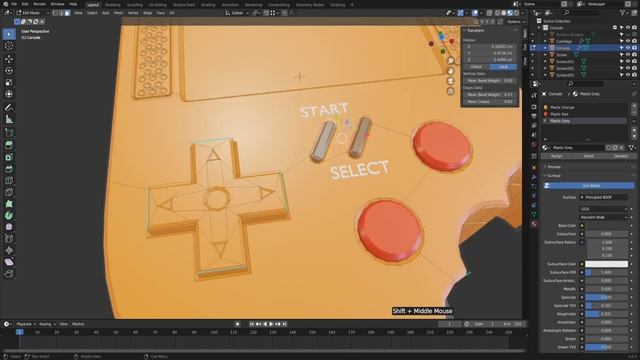Image resolution: width=640 pixels, height=360 pixels.
Task: Select the Move tool
Action: tap(9, 59)
